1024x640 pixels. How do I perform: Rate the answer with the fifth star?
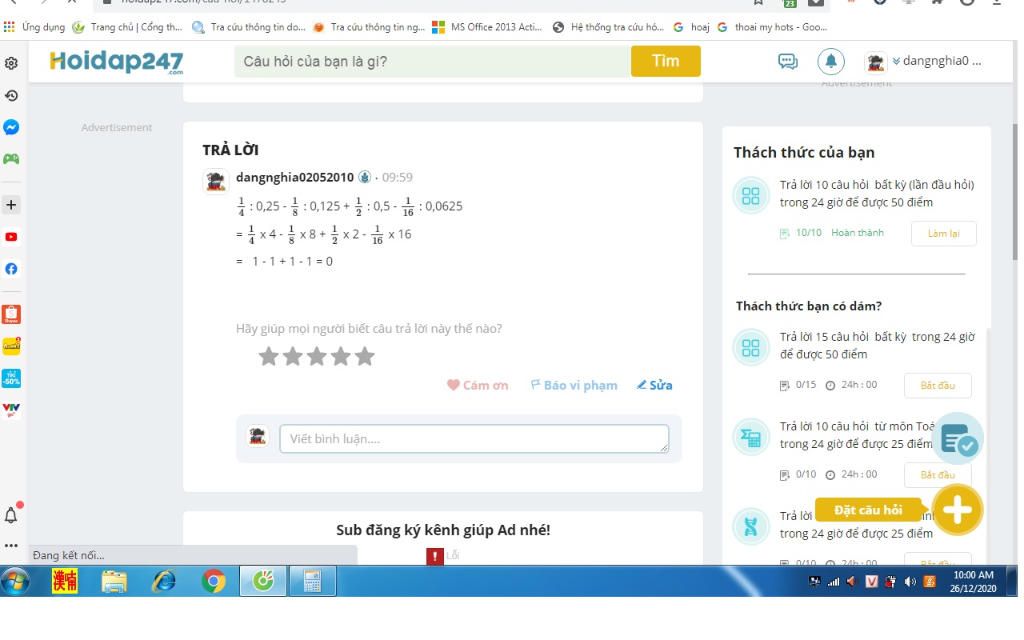pyautogui.click(x=364, y=357)
